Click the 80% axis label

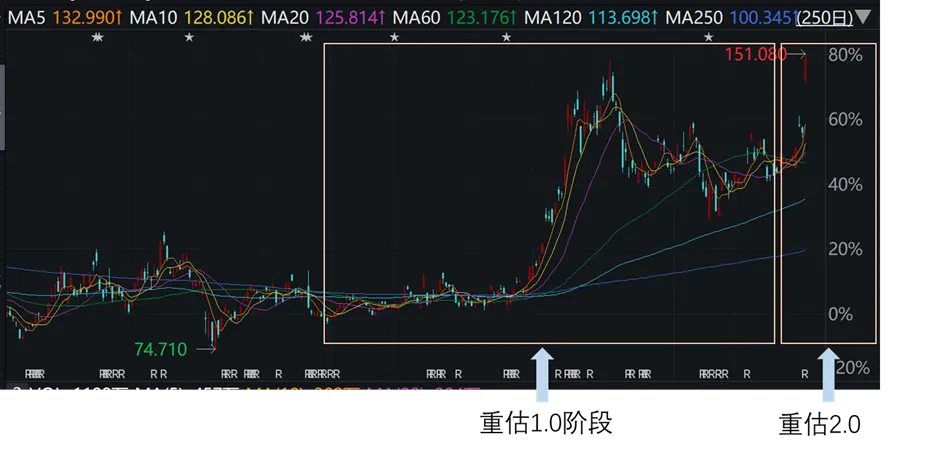click(x=846, y=55)
